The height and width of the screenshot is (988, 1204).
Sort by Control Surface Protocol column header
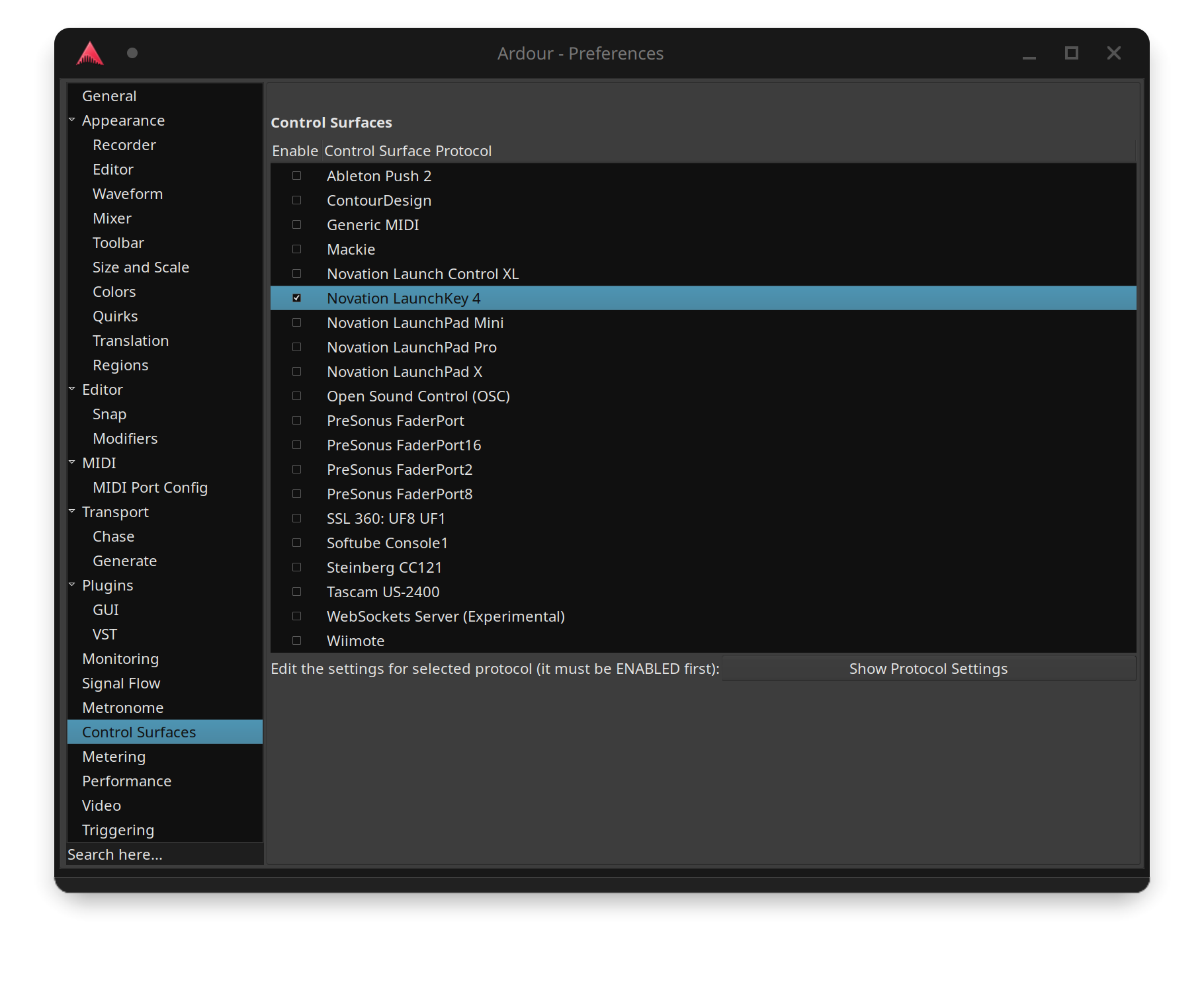coord(408,151)
